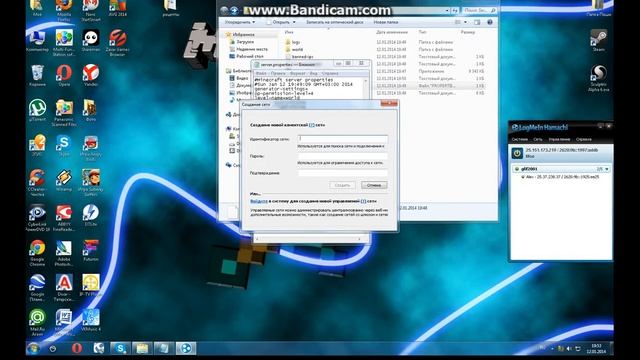640x360 pixels.
Task: Open the System menu in Hamachi
Action: click(520, 140)
